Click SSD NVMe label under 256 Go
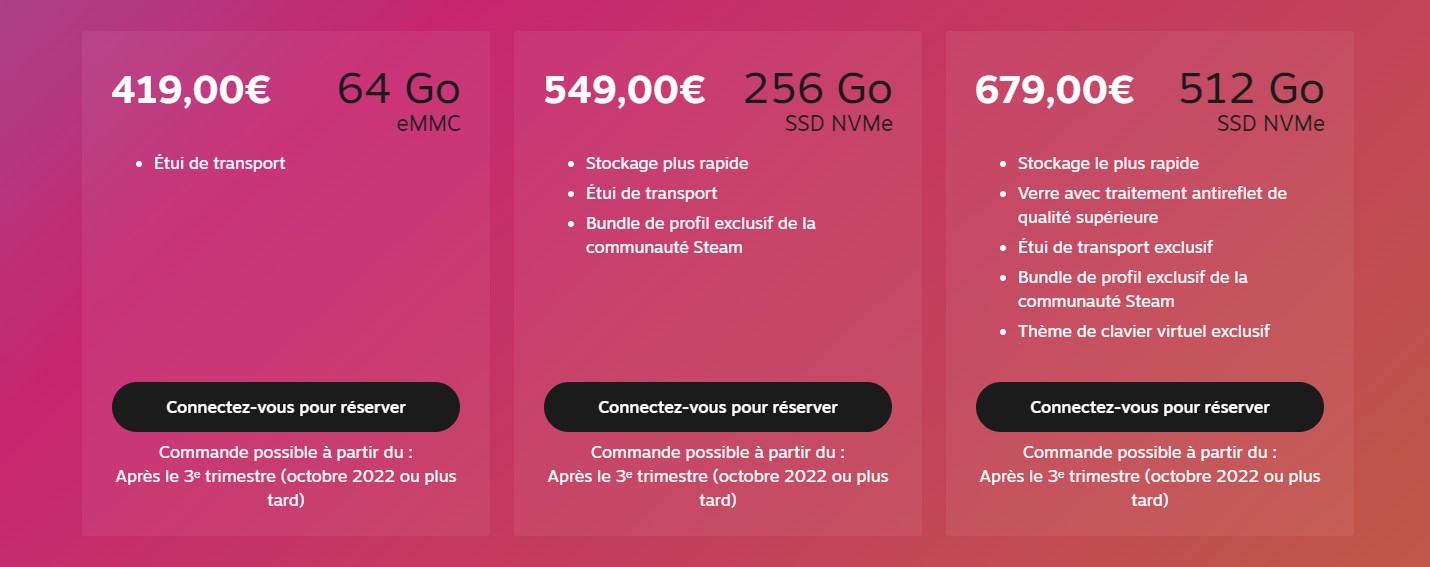 pyautogui.click(x=839, y=125)
